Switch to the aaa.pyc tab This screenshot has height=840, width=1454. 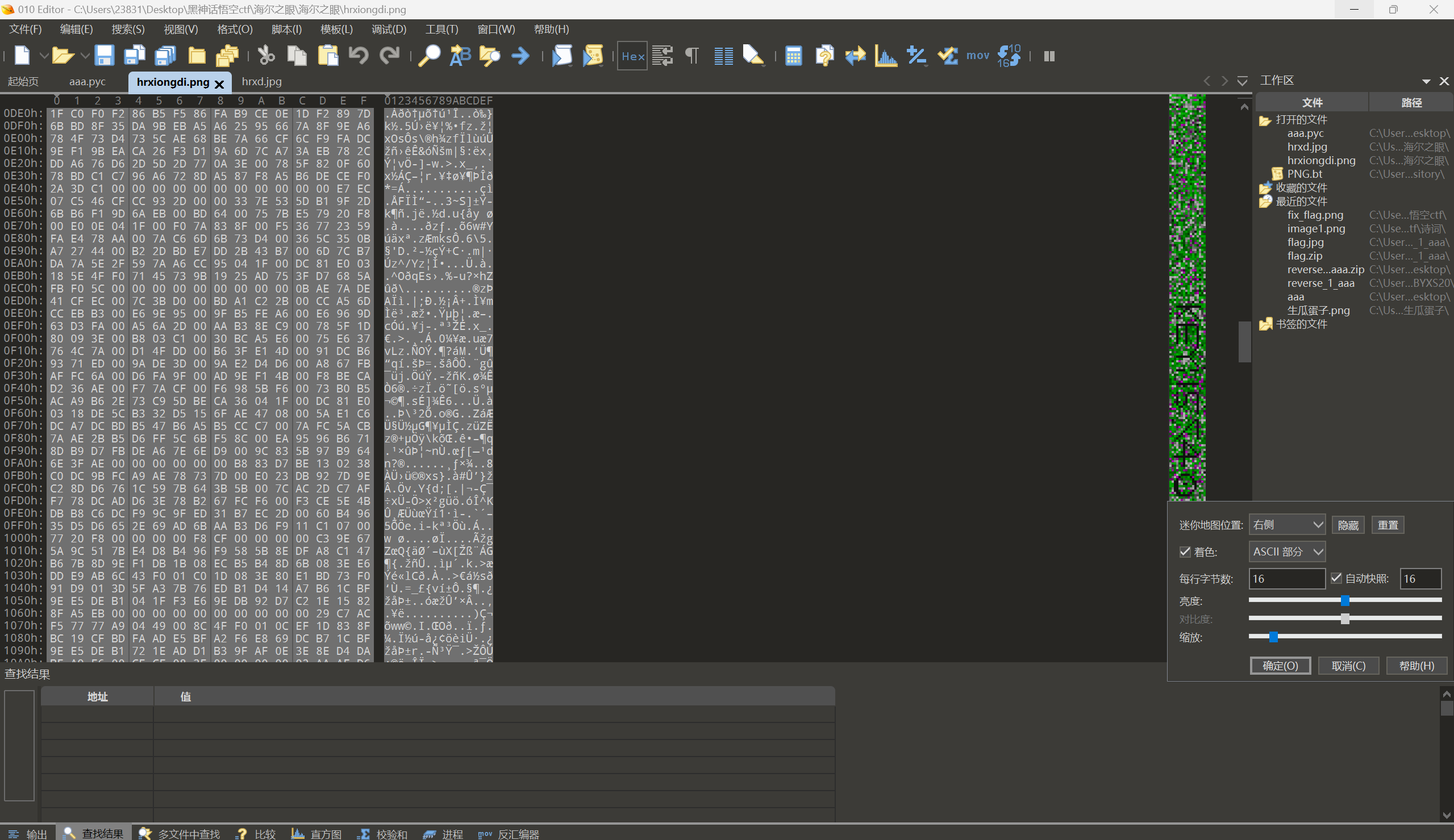(x=87, y=81)
